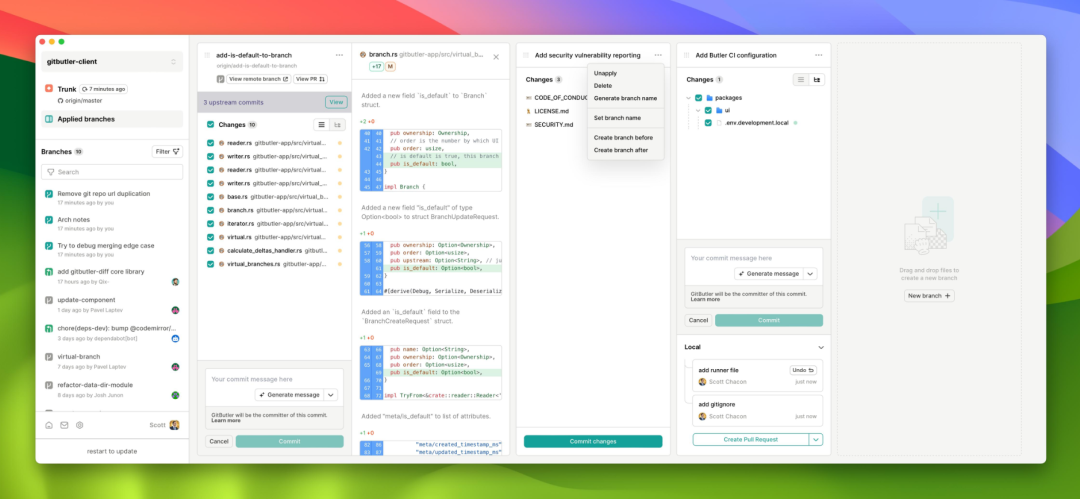Open more options for add-is-default-to-branch lane

click(339, 55)
